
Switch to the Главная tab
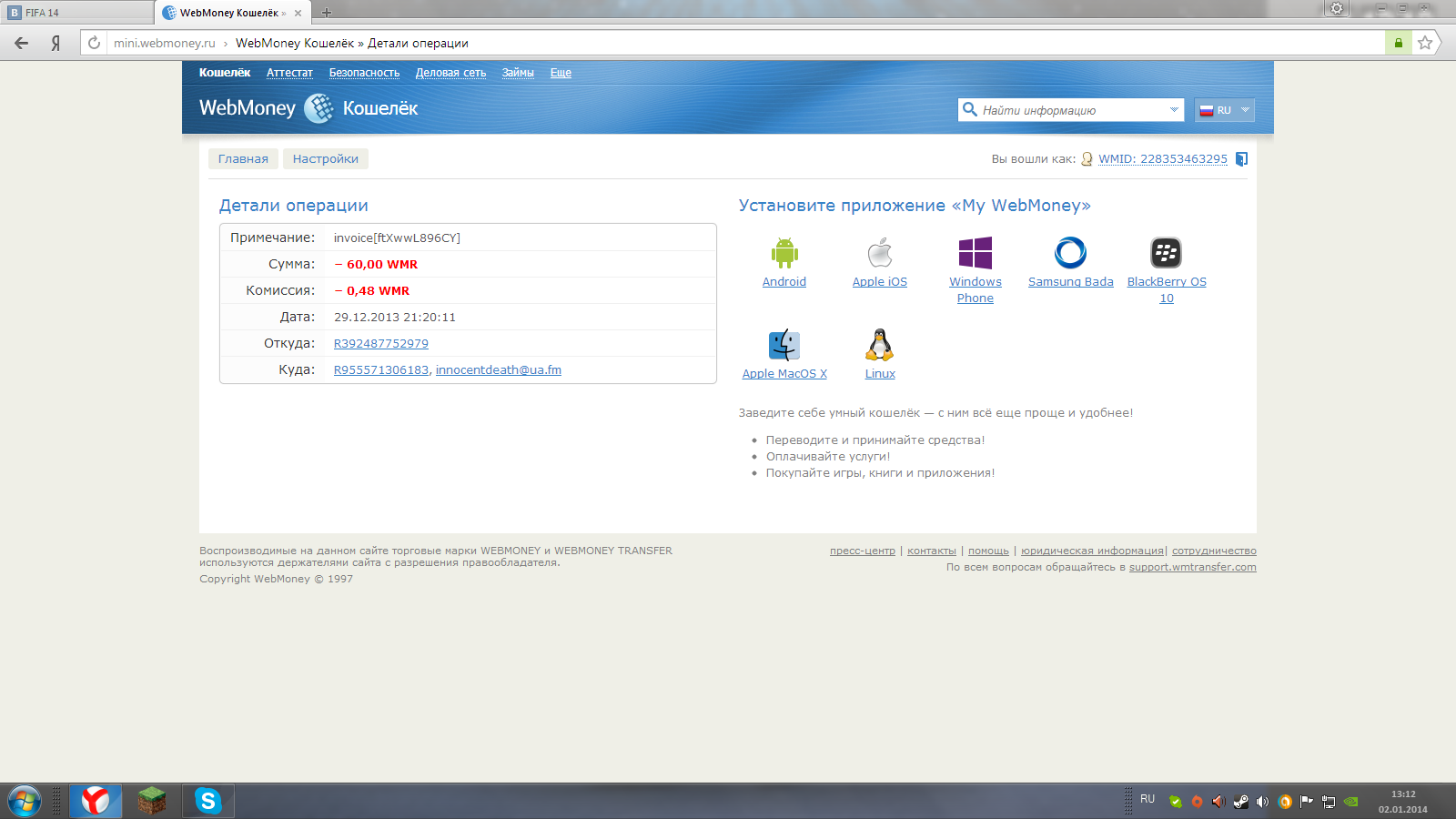pyautogui.click(x=243, y=159)
